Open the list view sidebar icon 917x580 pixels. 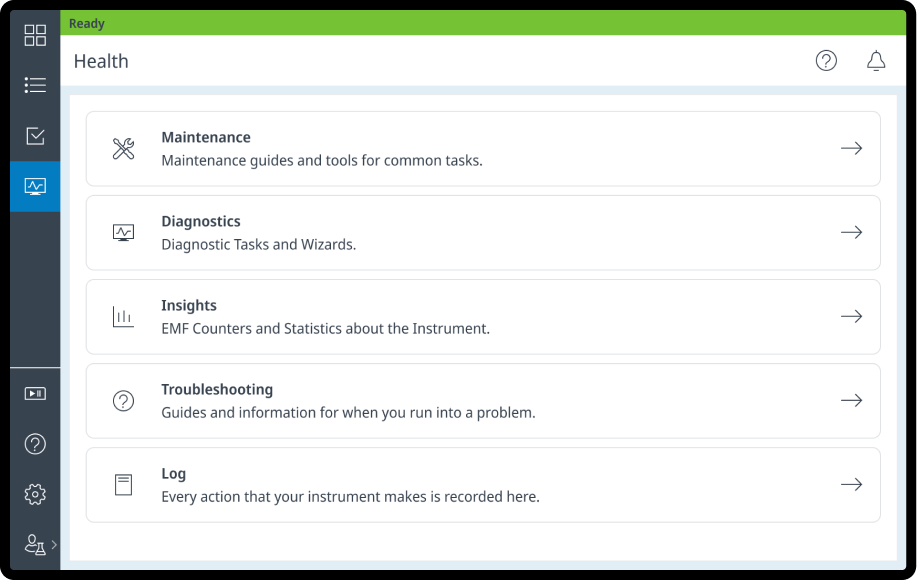pyautogui.click(x=35, y=86)
